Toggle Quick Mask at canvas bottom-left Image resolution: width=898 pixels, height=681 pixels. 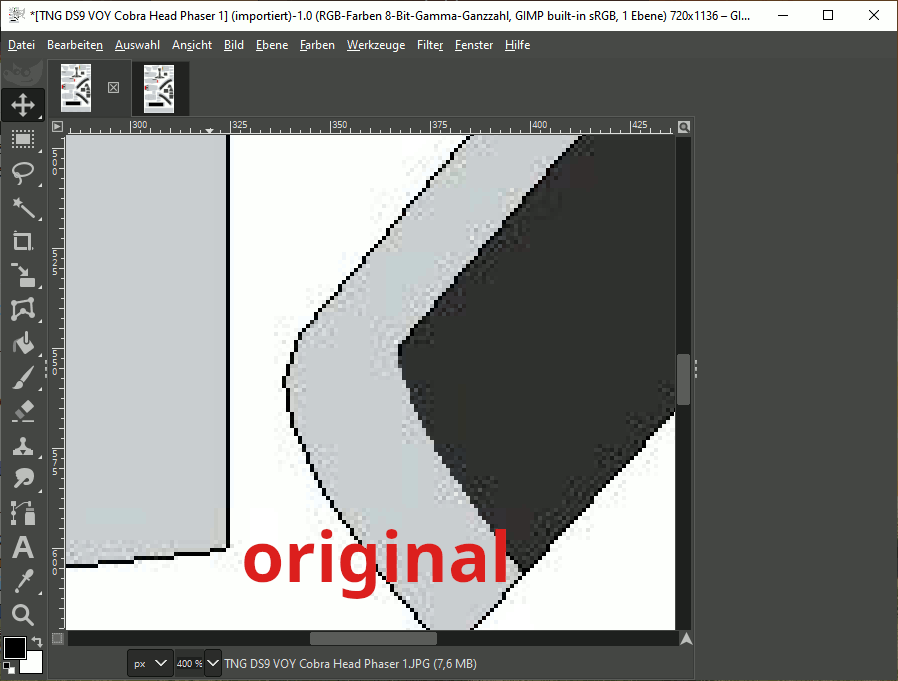point(57,638)
